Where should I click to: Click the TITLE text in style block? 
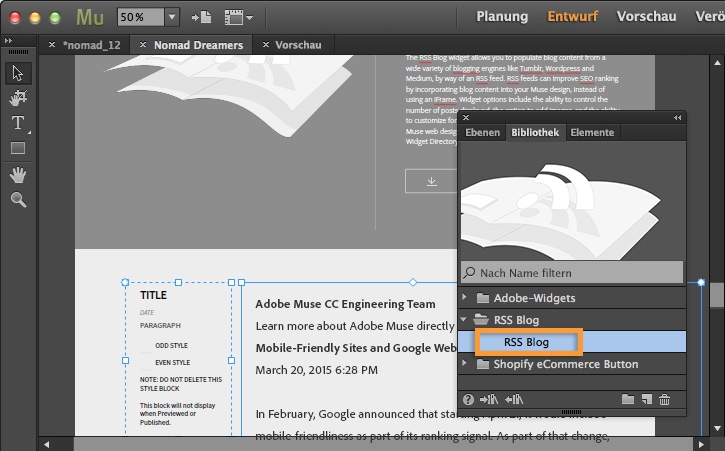click(153, 295)
